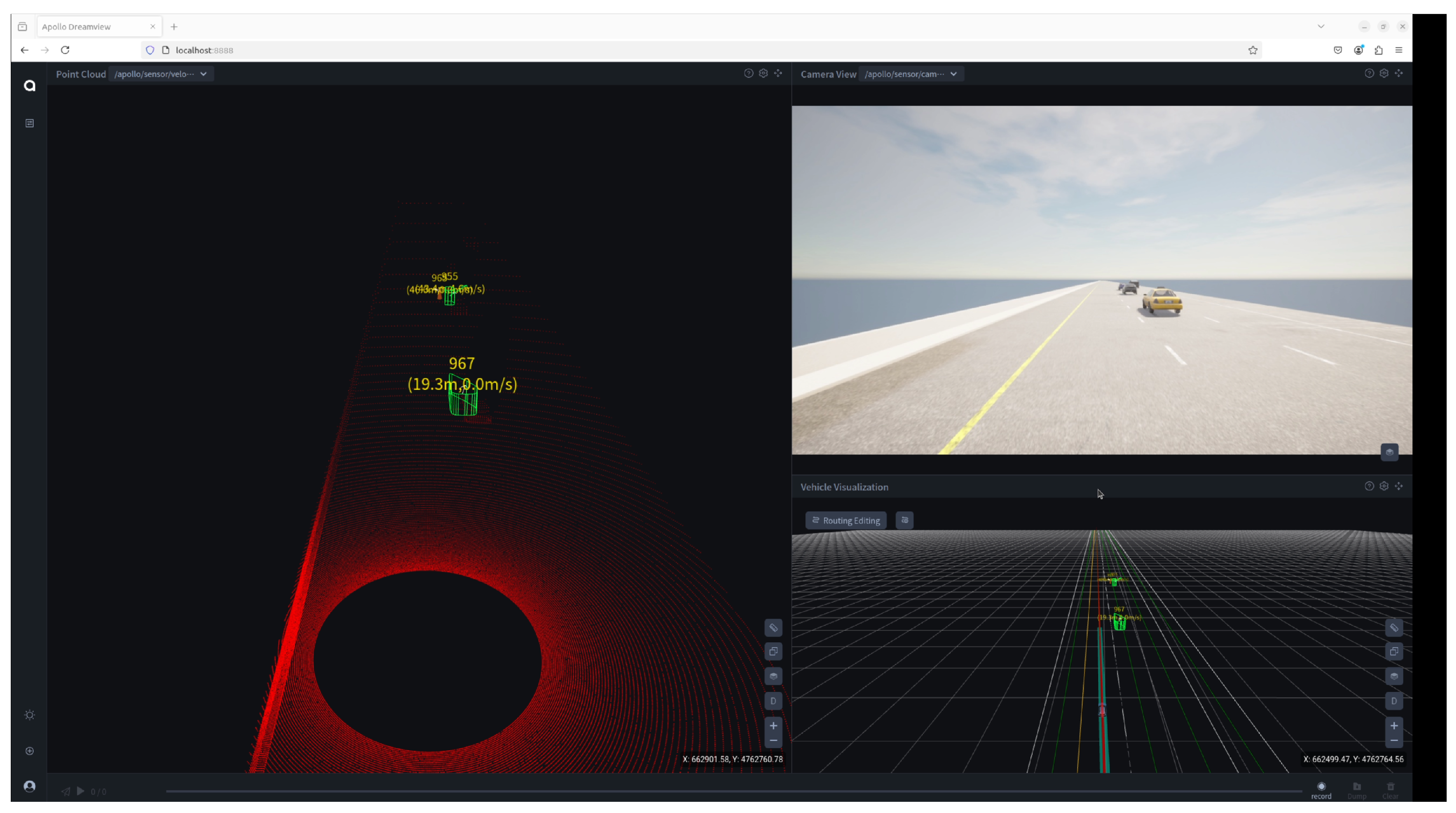The width and height of the screenshot is (1456, 813).
Task: Open Point Cloud channel dropdown
Action: click(x=161, y=74)
